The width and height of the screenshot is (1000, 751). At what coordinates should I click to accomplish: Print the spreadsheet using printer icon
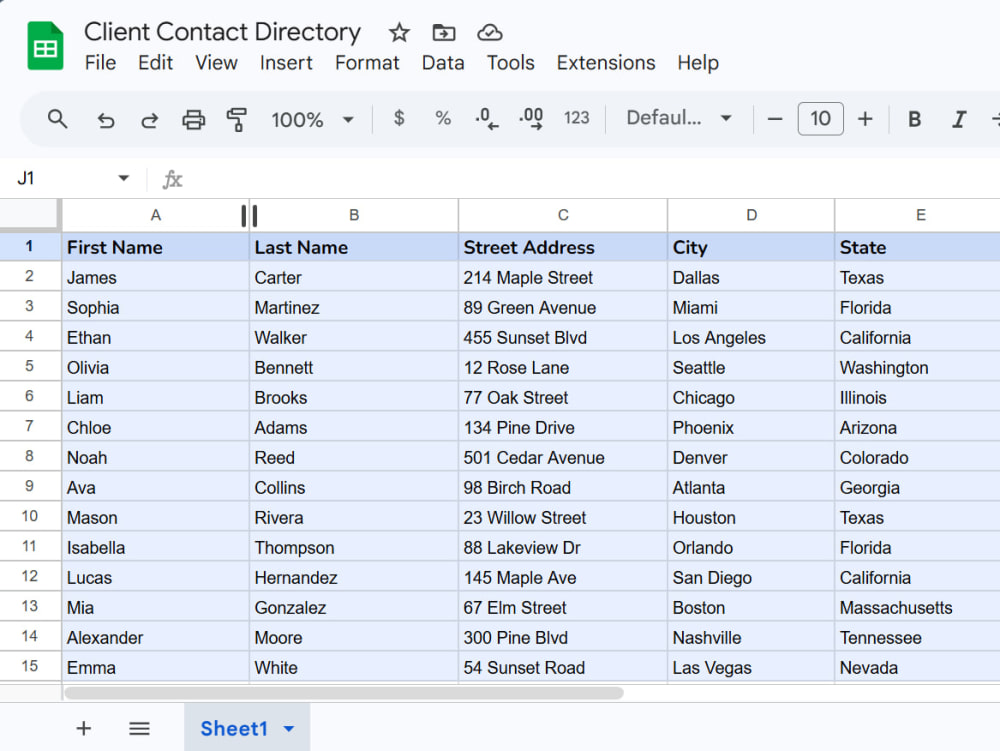pyautogui.click(x=194, y=119)
